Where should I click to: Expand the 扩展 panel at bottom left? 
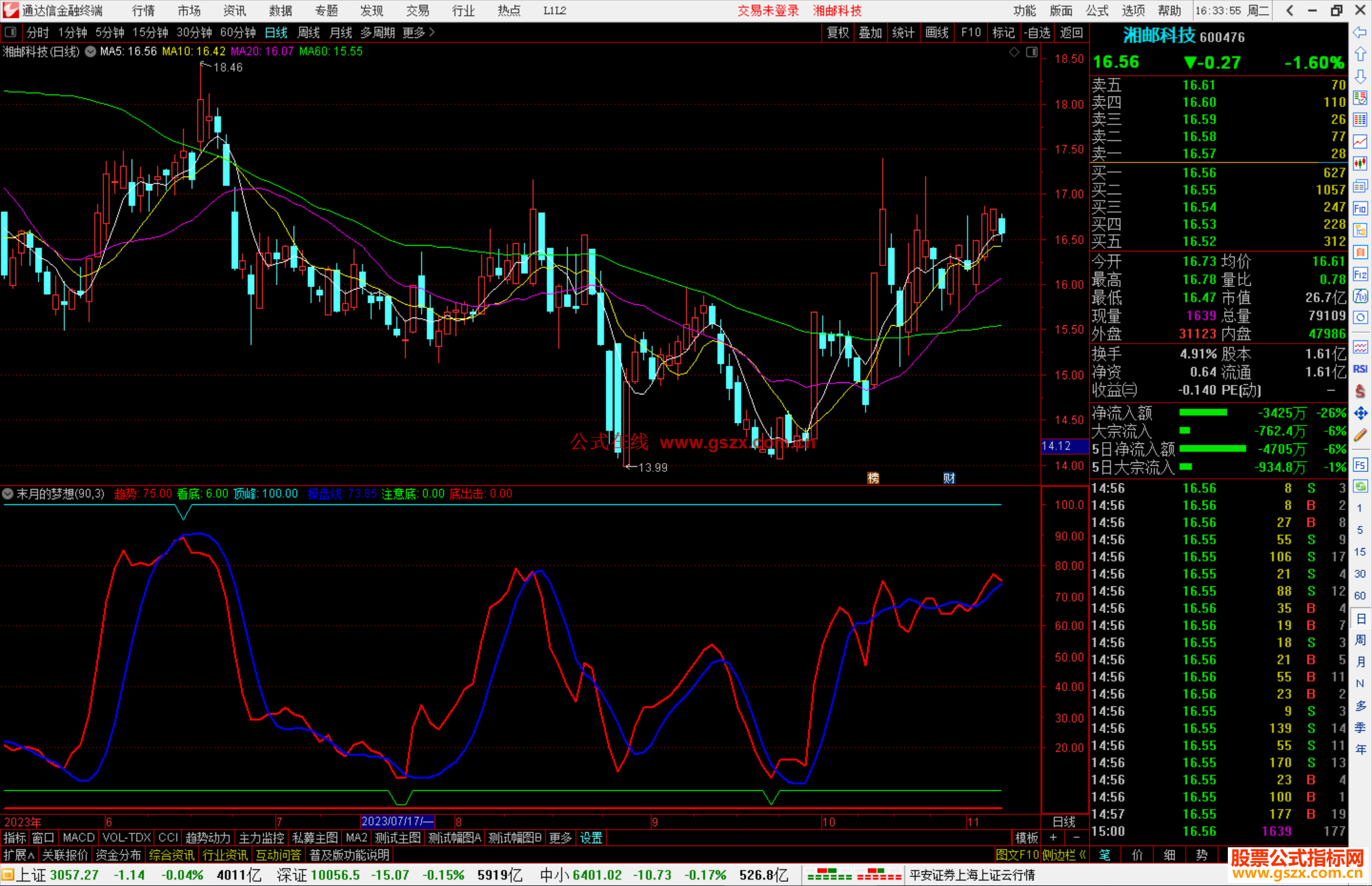(18, 855)
